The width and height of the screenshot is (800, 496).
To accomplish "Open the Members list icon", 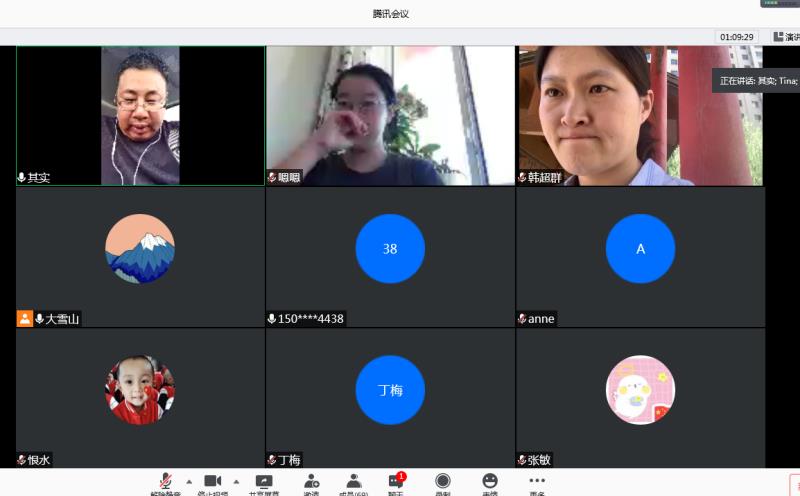I will tap(353, 482).
